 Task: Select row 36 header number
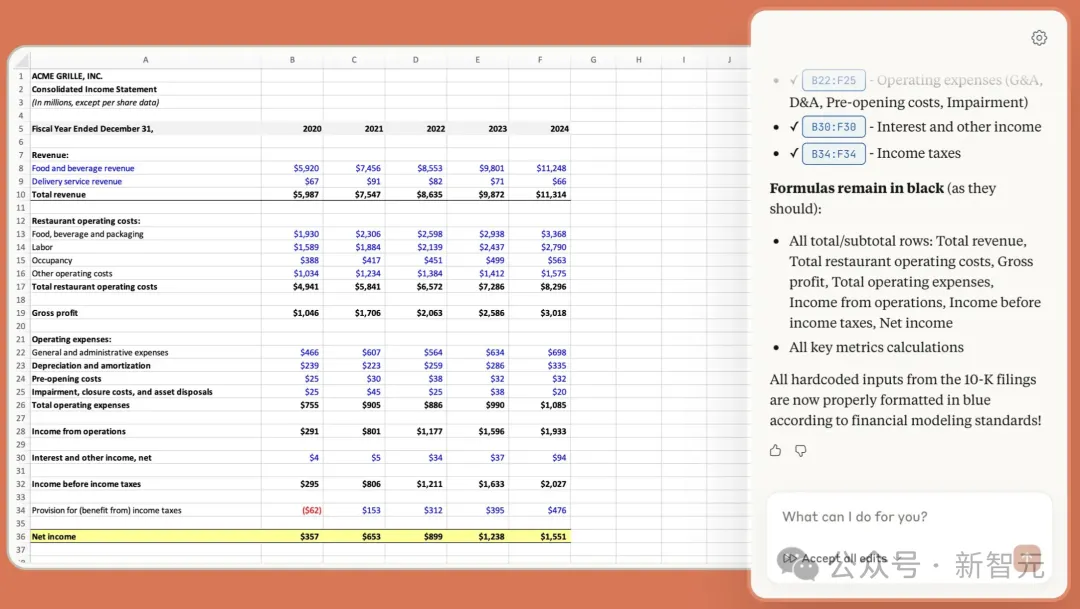tap(20, 537)
